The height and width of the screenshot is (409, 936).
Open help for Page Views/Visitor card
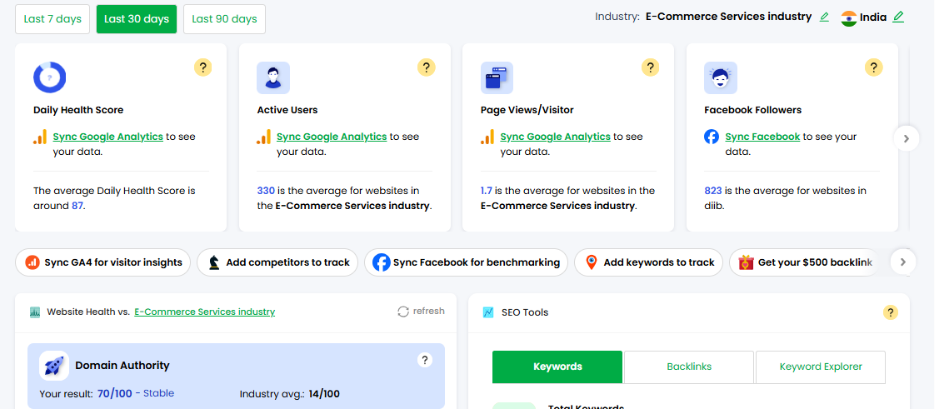[x=650, y=68]
